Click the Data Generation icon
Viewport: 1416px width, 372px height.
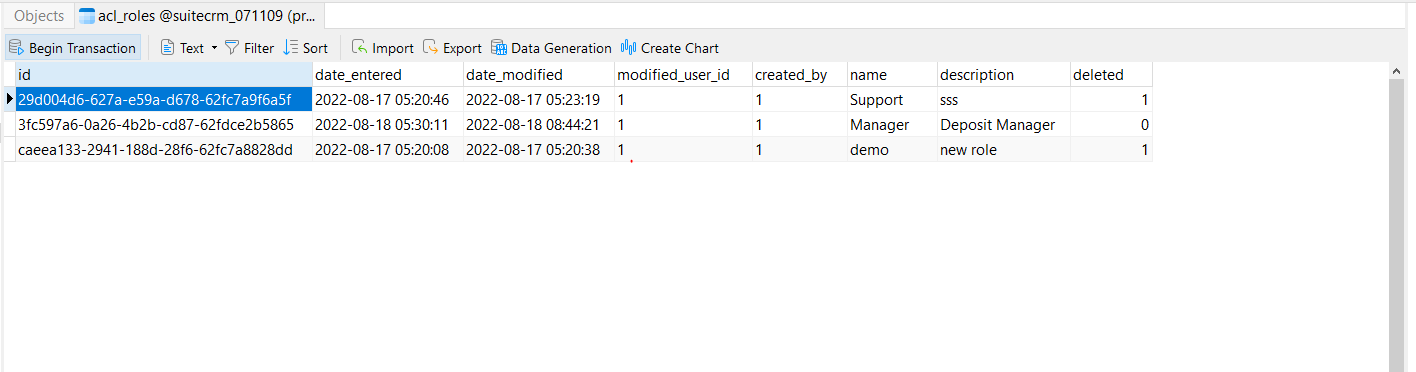[498, 48]
